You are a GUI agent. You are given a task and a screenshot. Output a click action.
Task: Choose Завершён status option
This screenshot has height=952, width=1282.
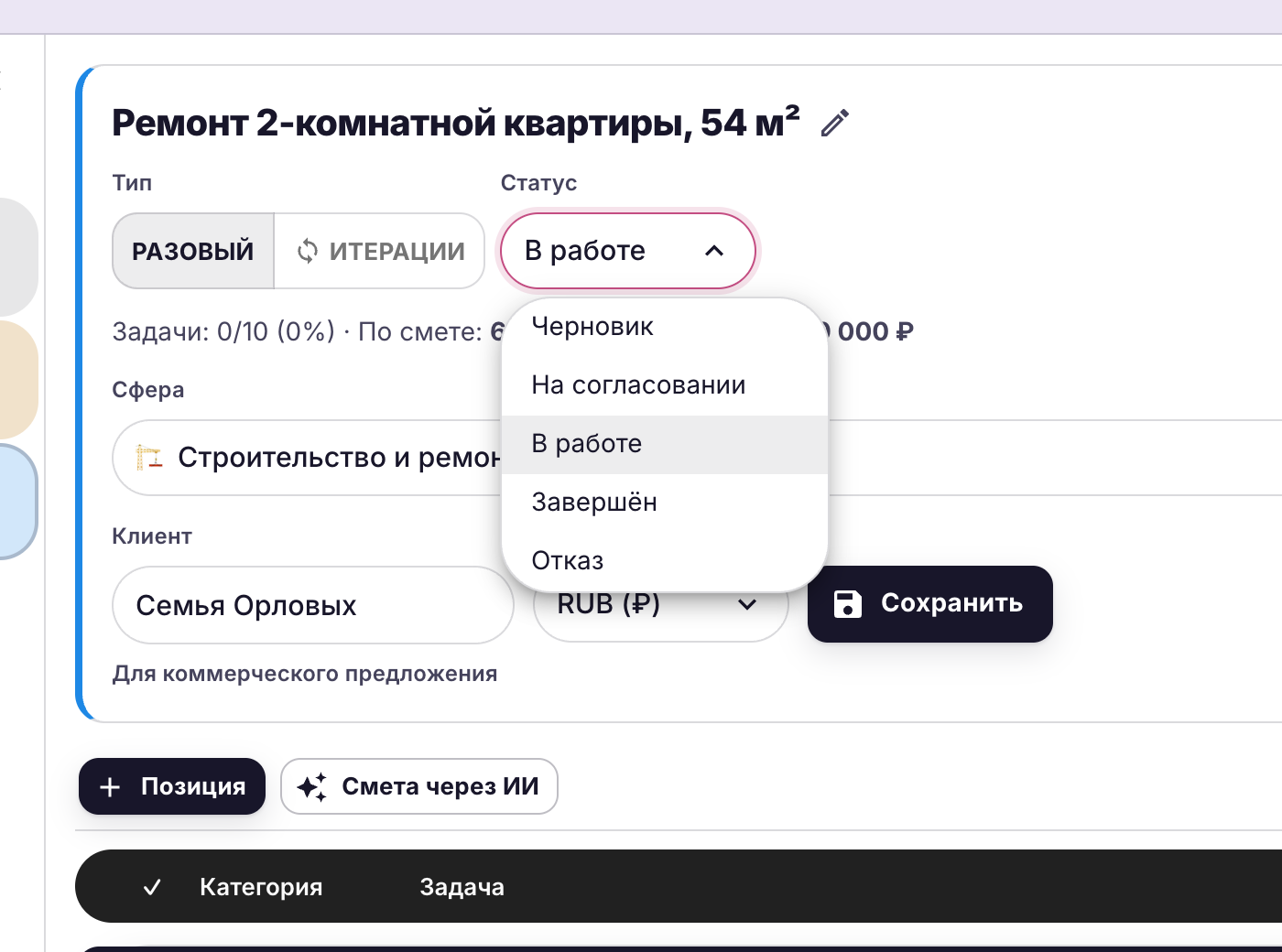665,503
